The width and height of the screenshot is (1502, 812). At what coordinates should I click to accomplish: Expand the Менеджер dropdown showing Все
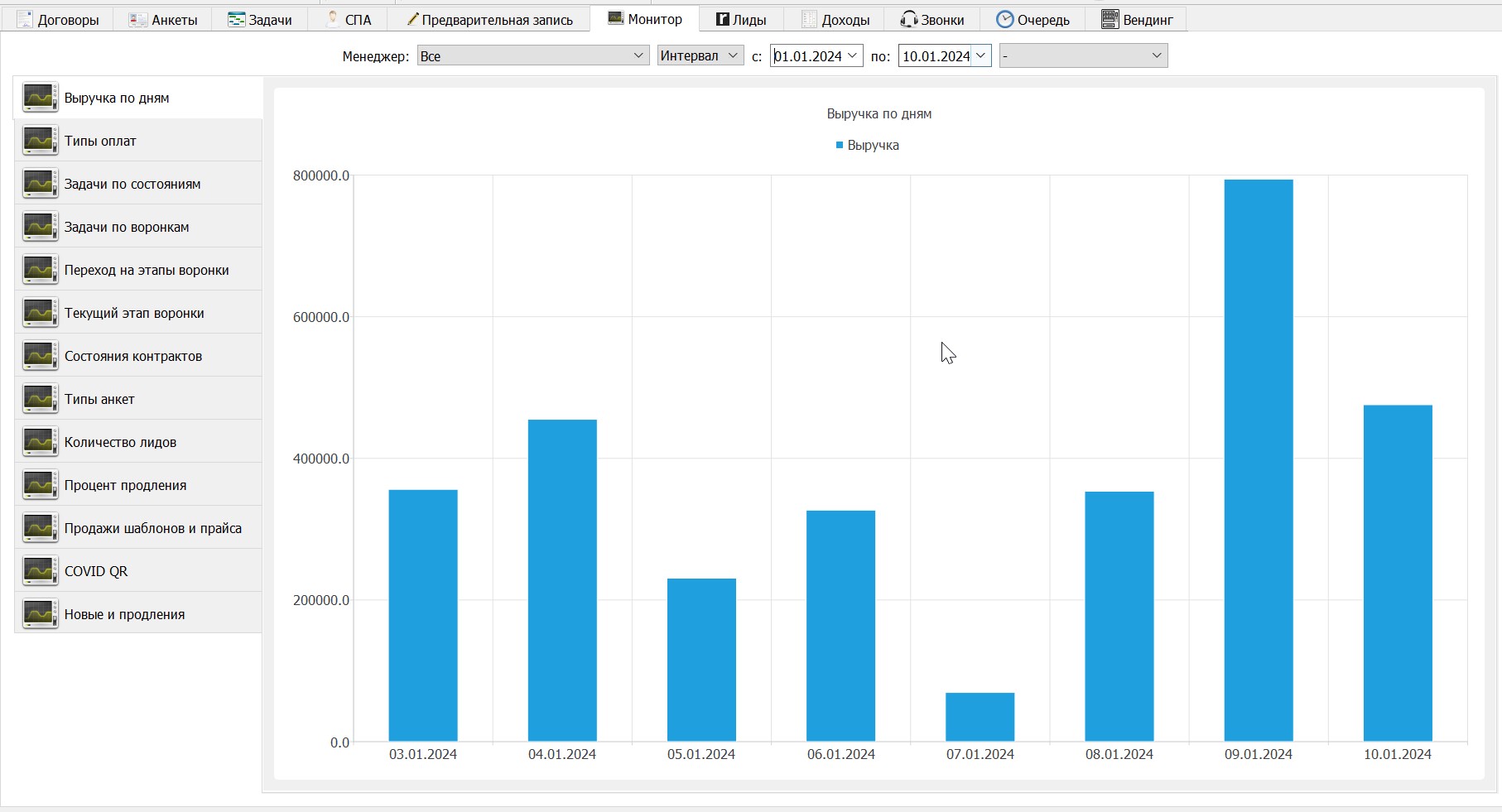click(x=533, y=55)
